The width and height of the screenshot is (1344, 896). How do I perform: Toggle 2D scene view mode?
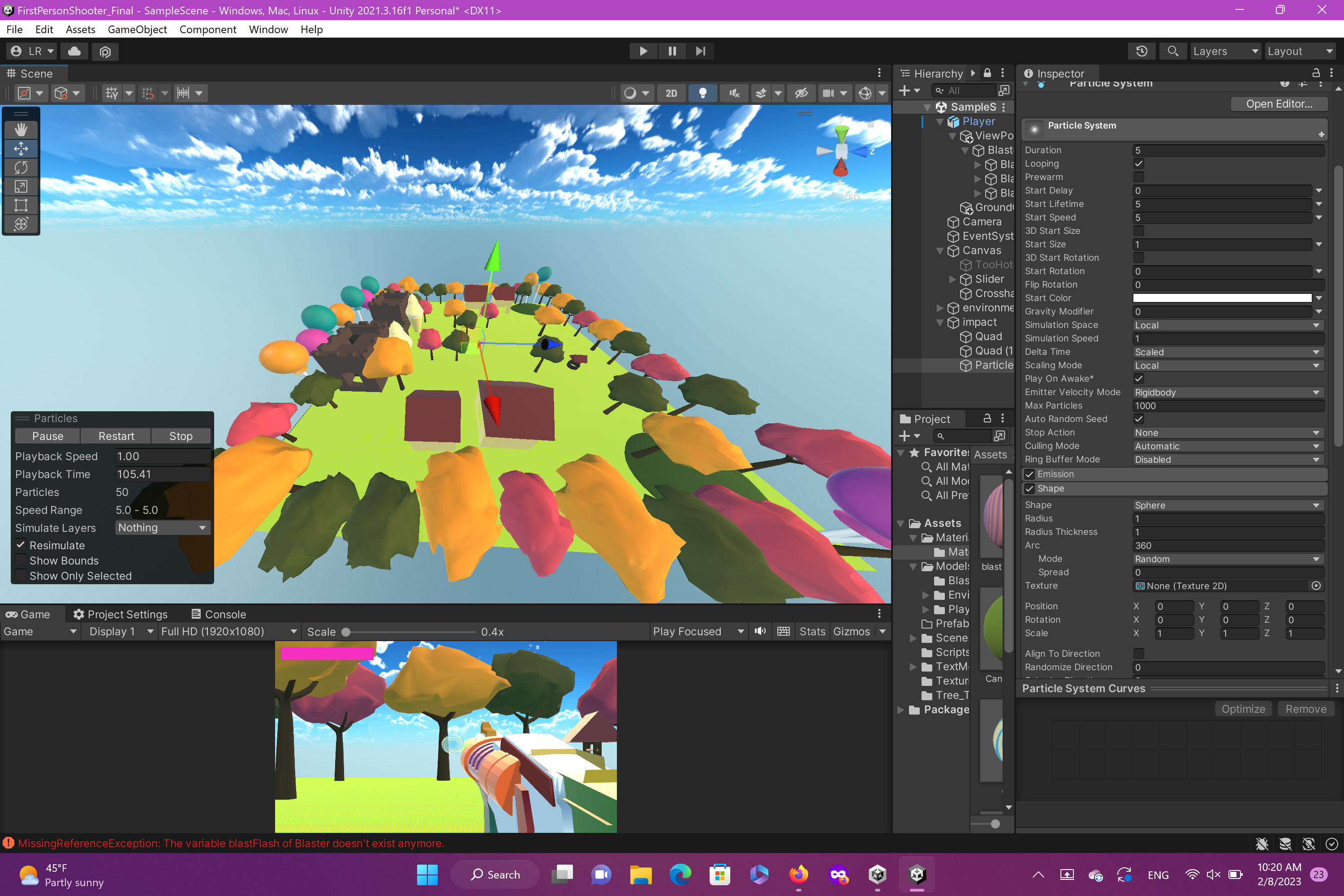click(x=672, y=93)
